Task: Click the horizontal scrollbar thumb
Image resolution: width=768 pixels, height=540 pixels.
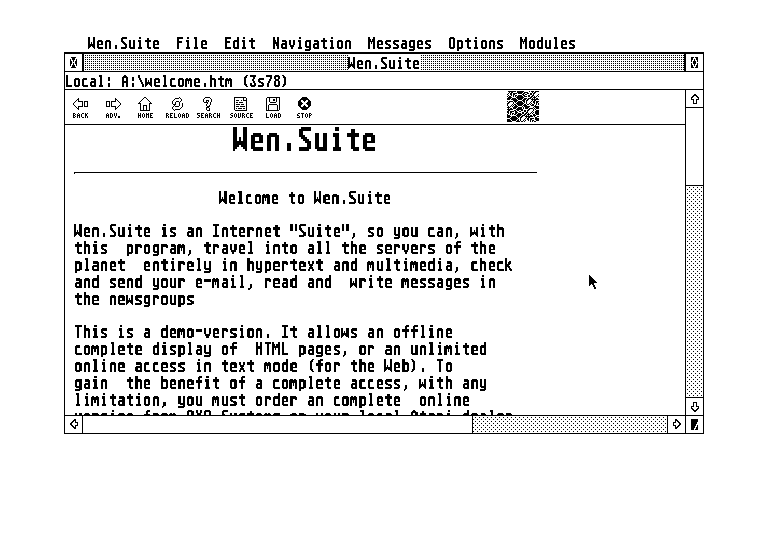Action: click(278, 424)
